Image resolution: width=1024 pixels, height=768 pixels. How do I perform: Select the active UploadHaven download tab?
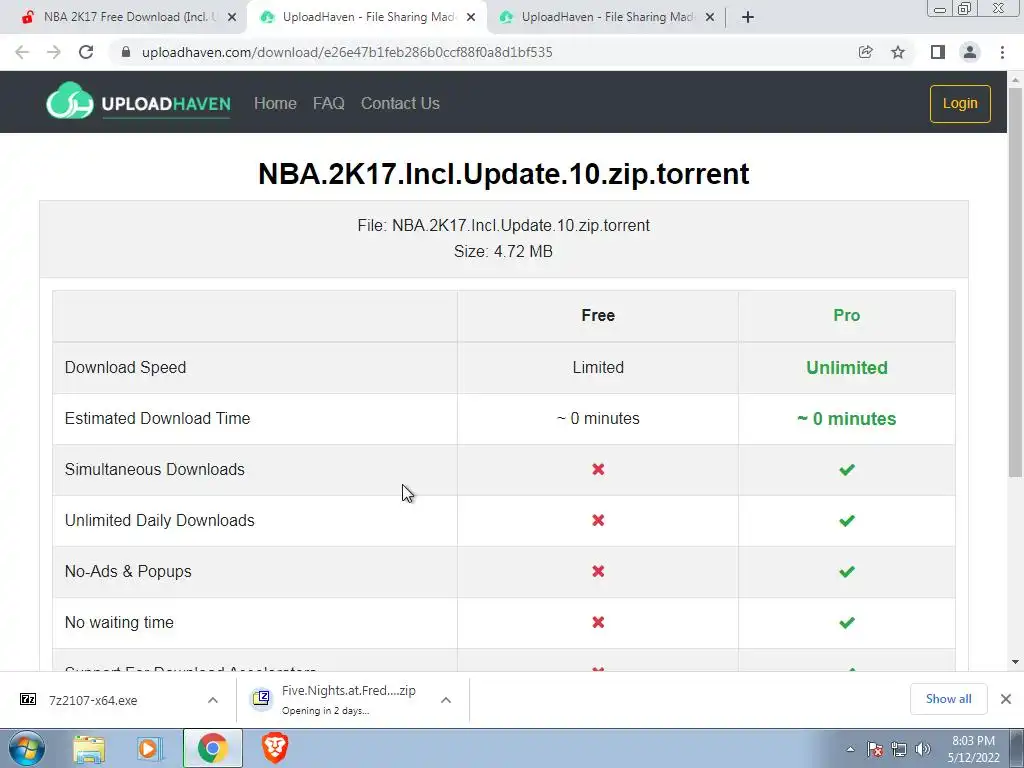368,17
